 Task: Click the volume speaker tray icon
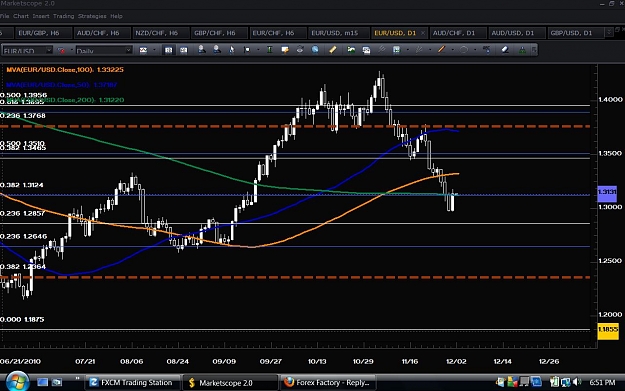coord(577,382)
